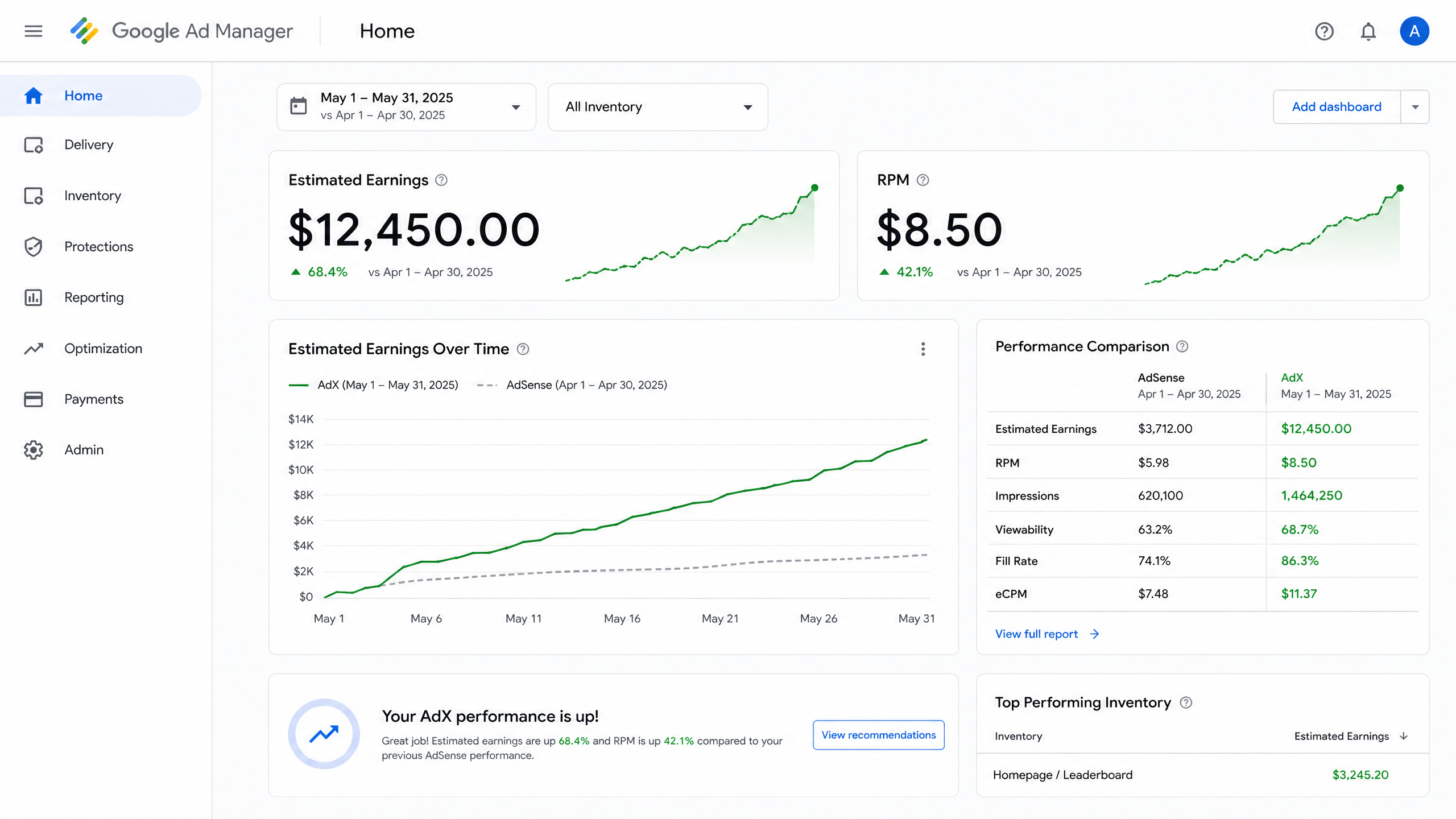Open the account avatar labeled A
The width and height of the screenshot is (1456, 819).
pyautogui.click(x=1414, y=31)
